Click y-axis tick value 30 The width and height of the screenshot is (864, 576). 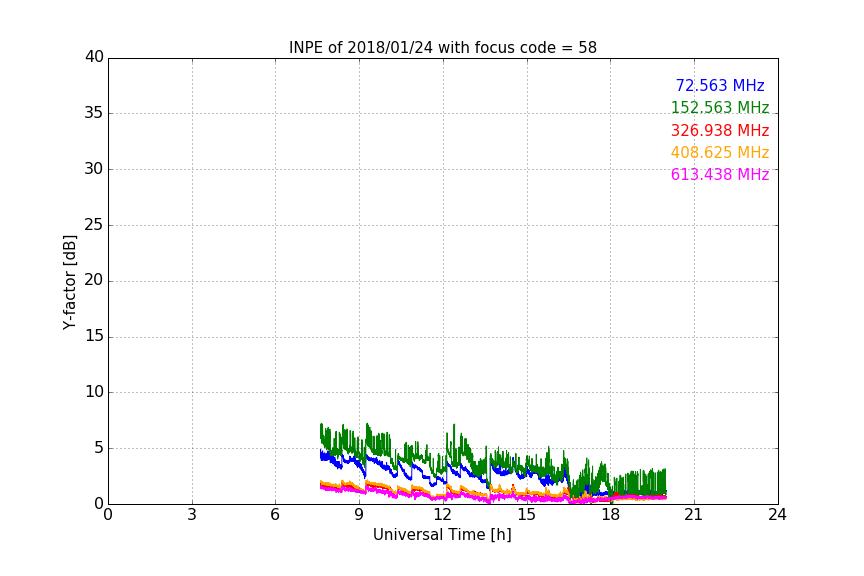pos(94,169)
